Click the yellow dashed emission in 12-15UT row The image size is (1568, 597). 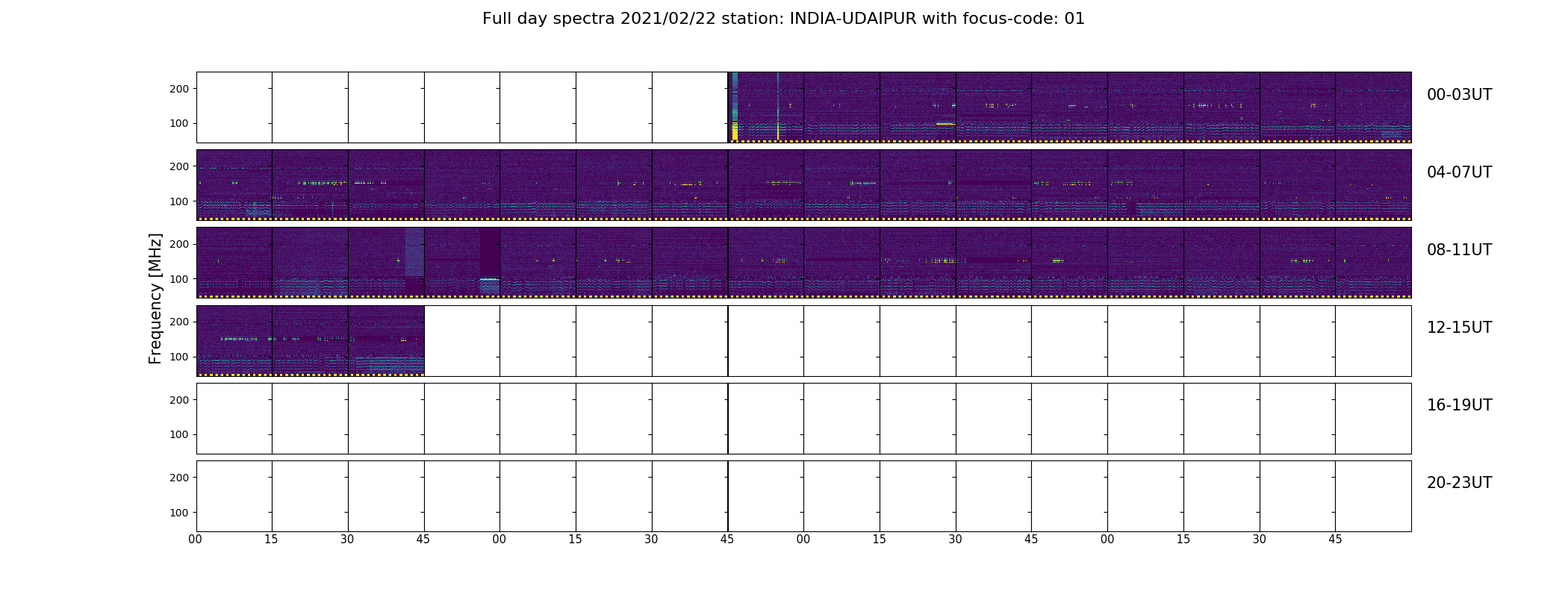click(x=239, y=340)
